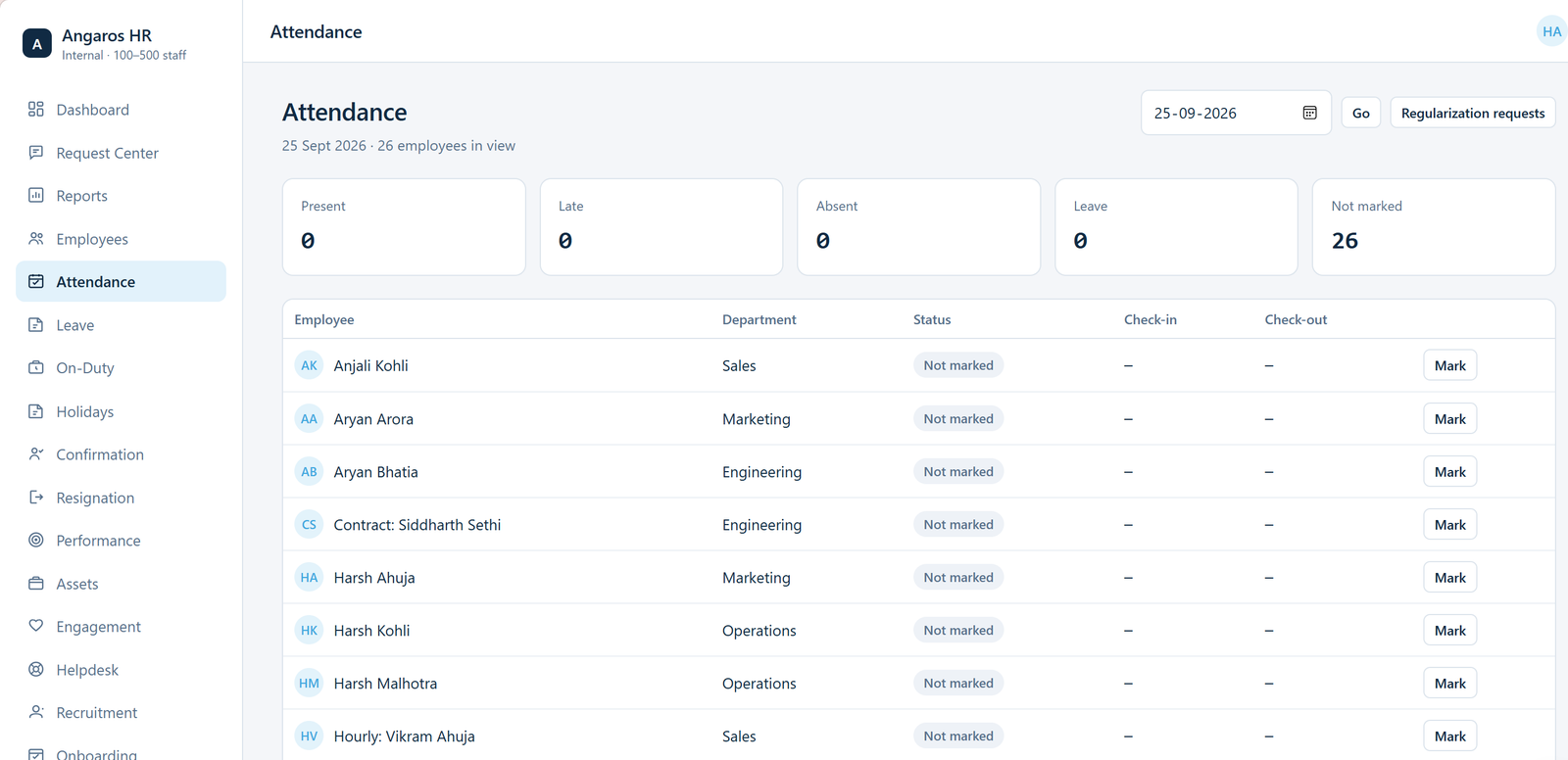Click Harsh Kohli's Operations department cell
The image size is (1568, 760).
pos(759,631)
